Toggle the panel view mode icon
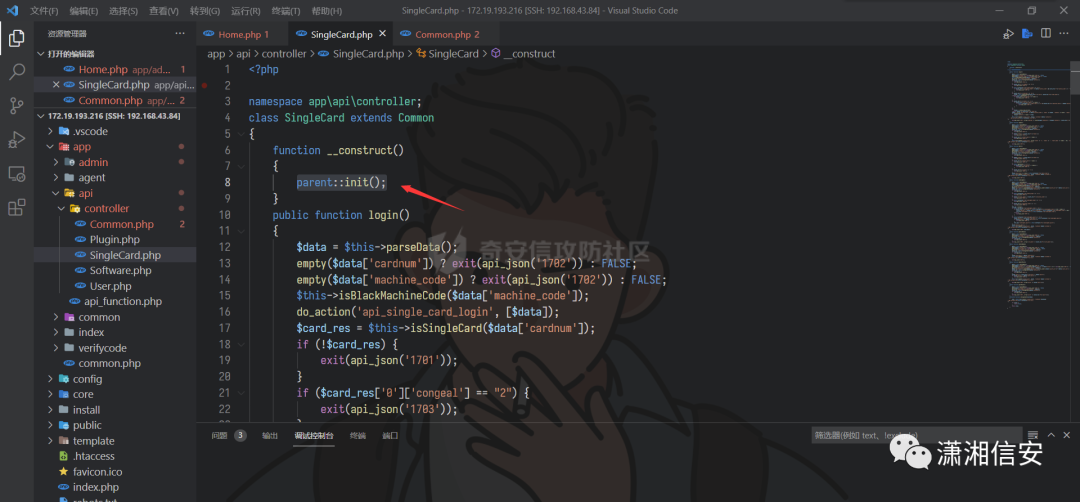The height and width of the screenshot is (502, 1080). coord(1032,435)
